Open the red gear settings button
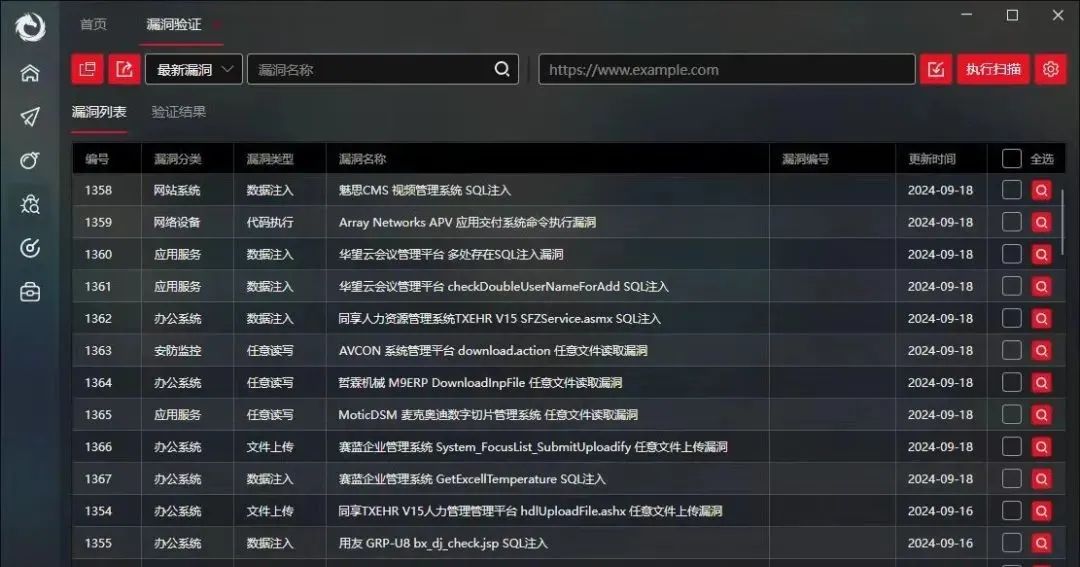 [1050, 70]
